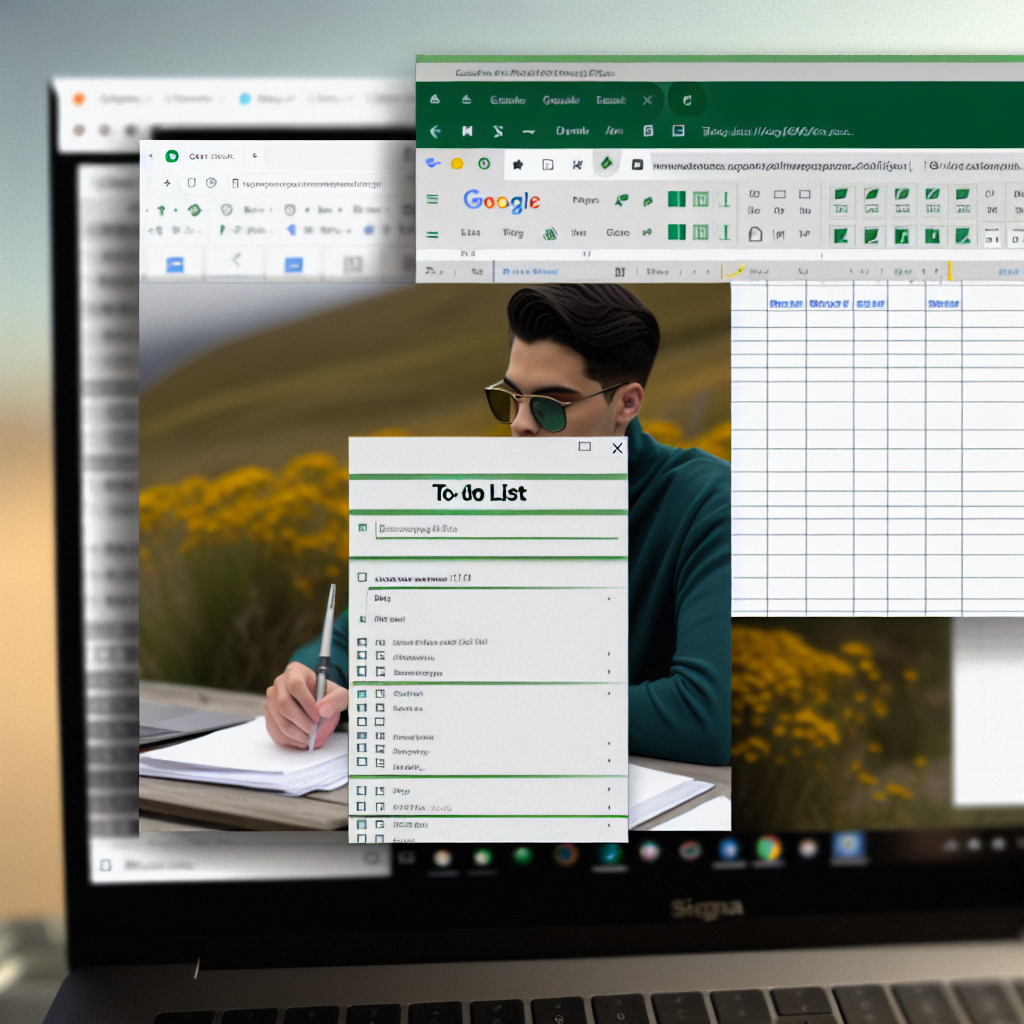The width and height of the screenshot is (1024, 1024).
Task: Click the green pen icon beside the star
Action: [x=605, y=163]
